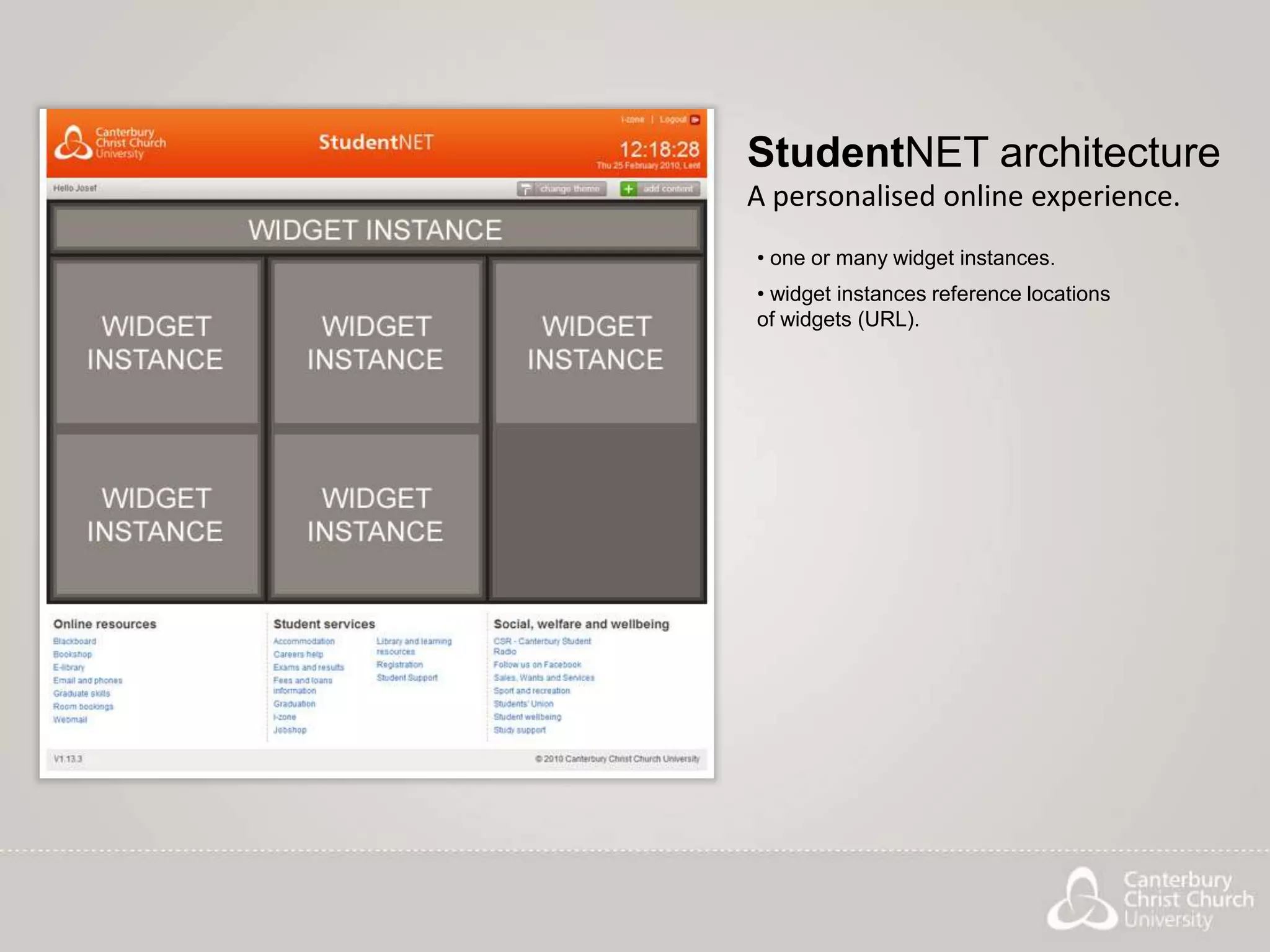This screenshot has height=952, width=1270.
Task: Click the red Logout arrow icon
Action: coord(695,120)
